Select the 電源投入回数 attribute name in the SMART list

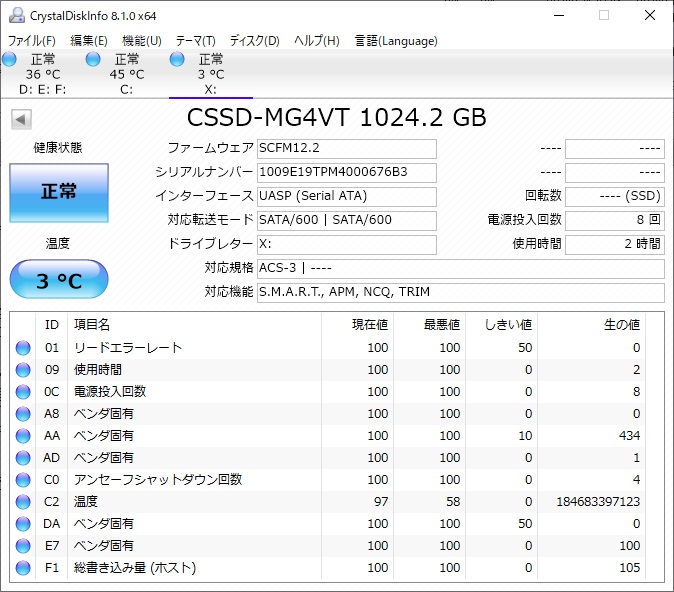pos(110,392)
